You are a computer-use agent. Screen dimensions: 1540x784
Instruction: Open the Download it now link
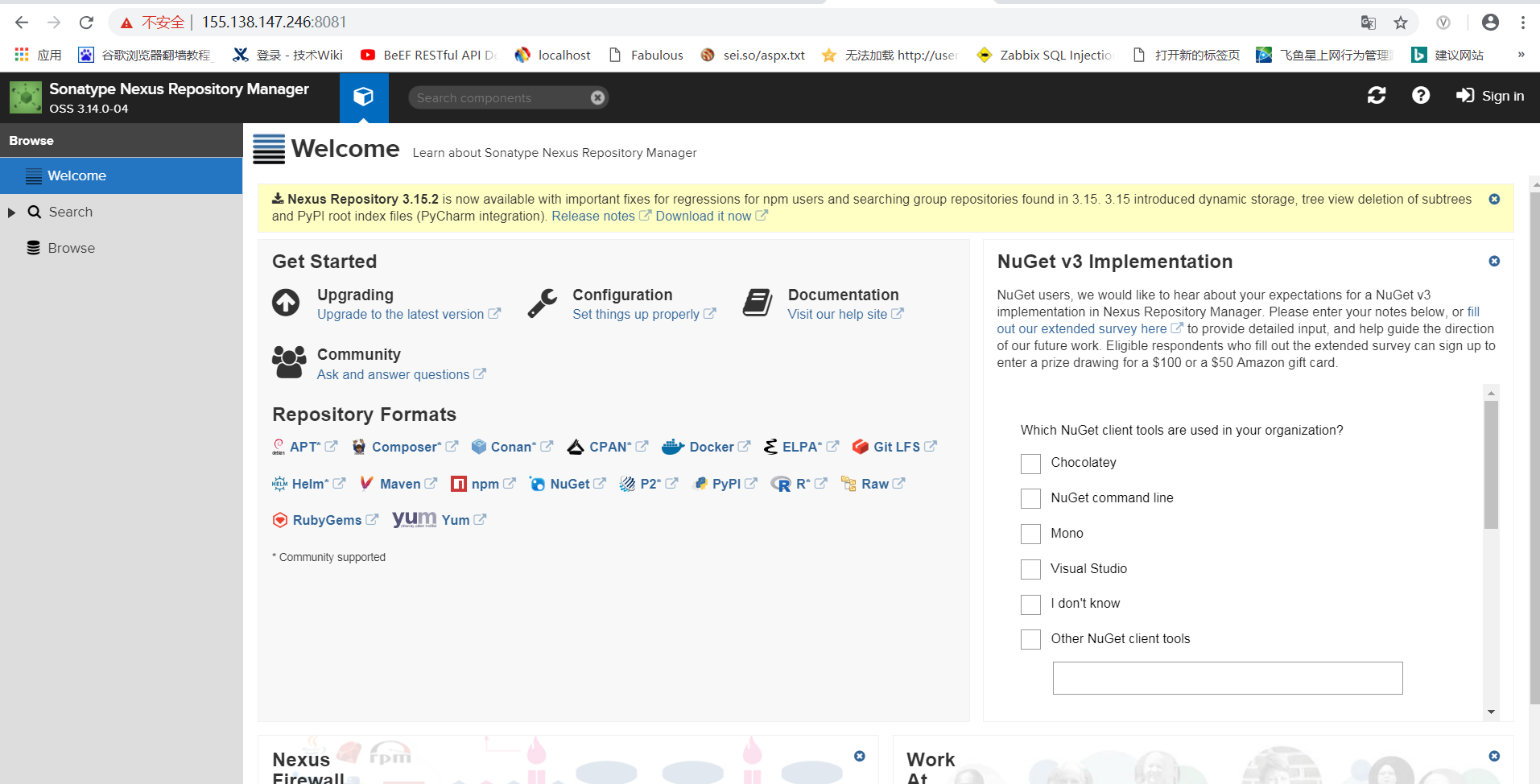pyautogui.click(x=712, y=216)
